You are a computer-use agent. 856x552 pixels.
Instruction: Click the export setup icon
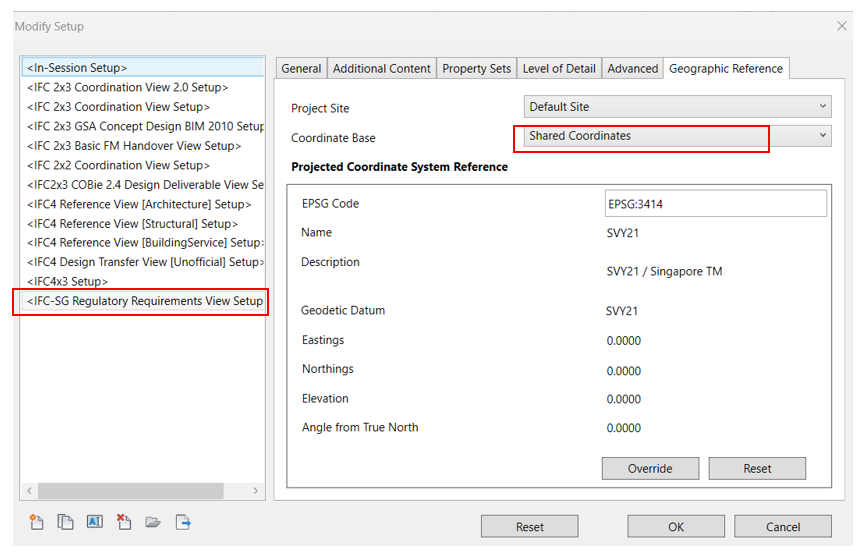(183, 521)
